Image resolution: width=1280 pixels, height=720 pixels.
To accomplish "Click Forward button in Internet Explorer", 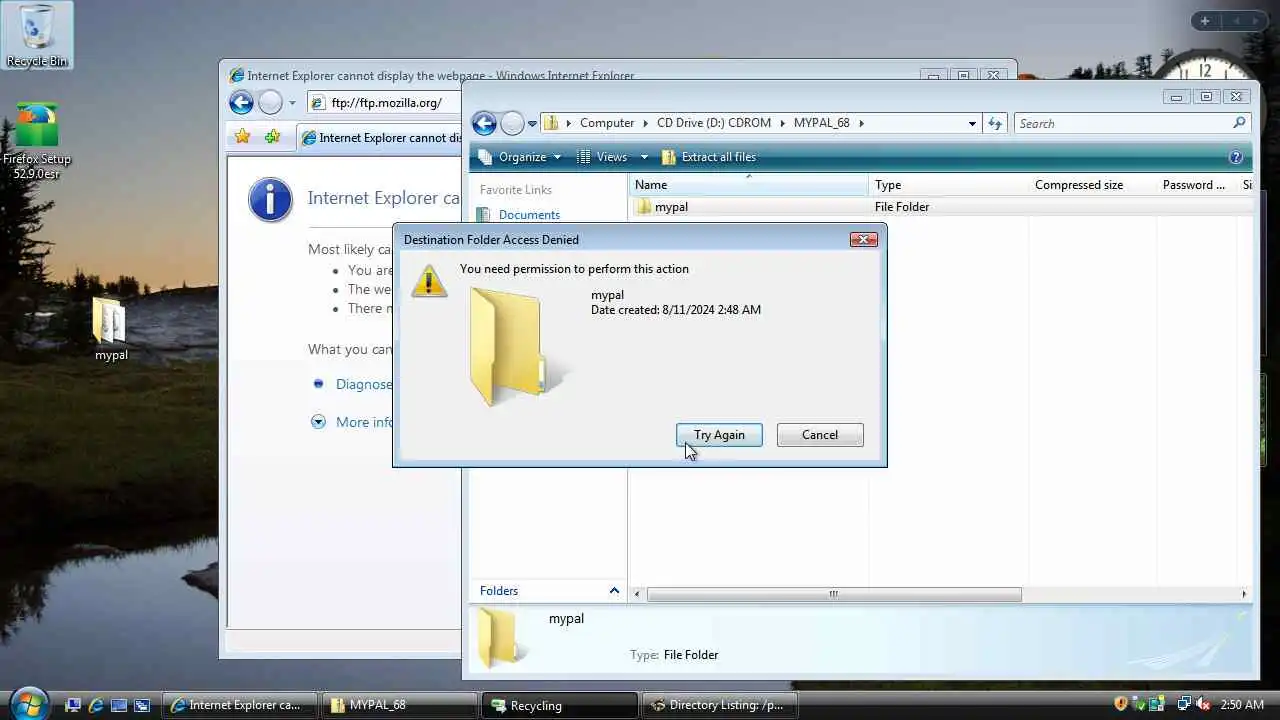I will [x=270, y=102].
